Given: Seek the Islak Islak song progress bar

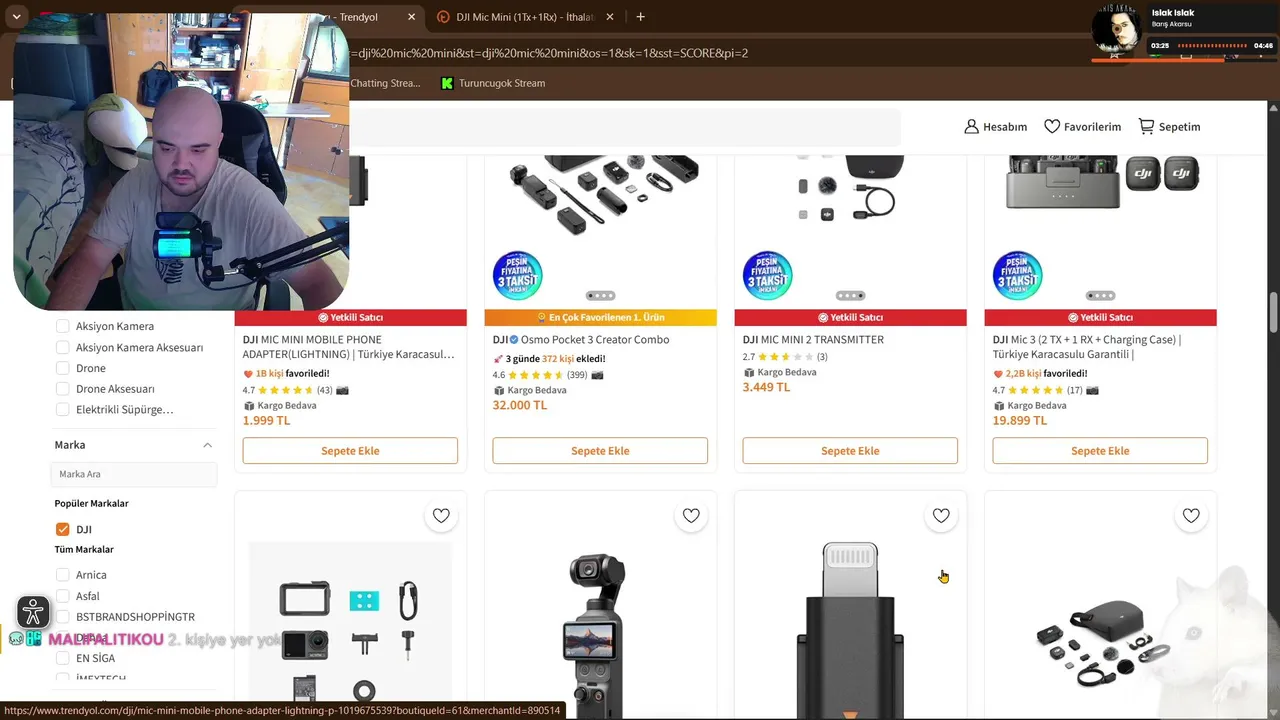Looking at the screenshot, I should pos(1212,46).
